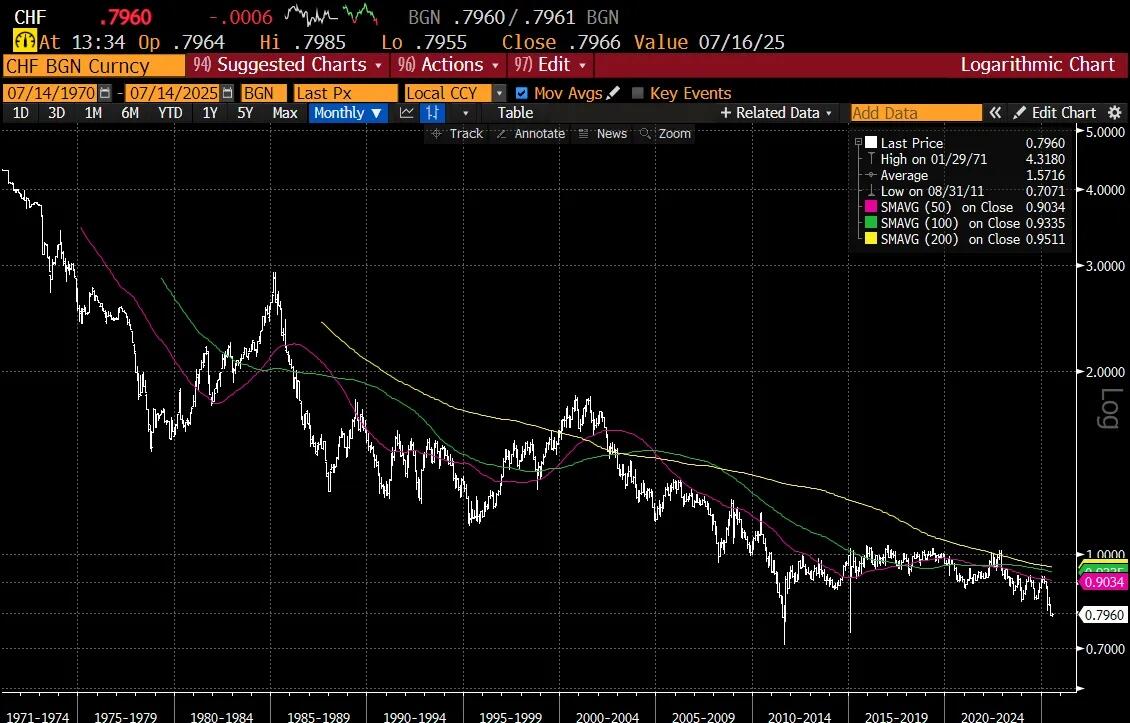Click the Edit Chart button

point(1055,113)
